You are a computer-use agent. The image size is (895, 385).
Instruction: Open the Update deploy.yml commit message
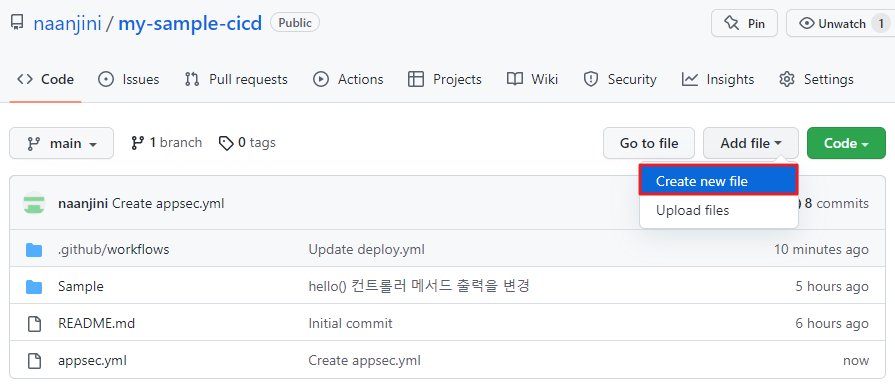[366, 250]
